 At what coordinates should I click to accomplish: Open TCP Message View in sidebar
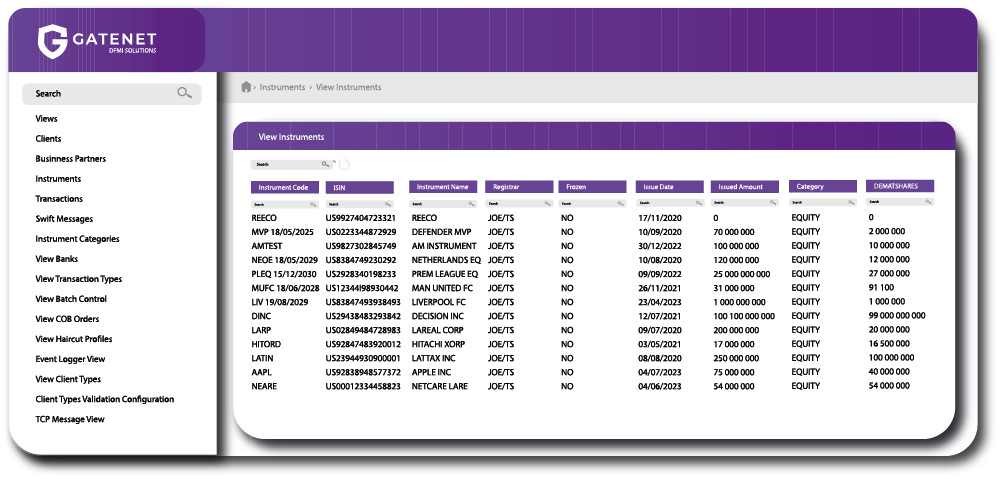pos(70,419)
